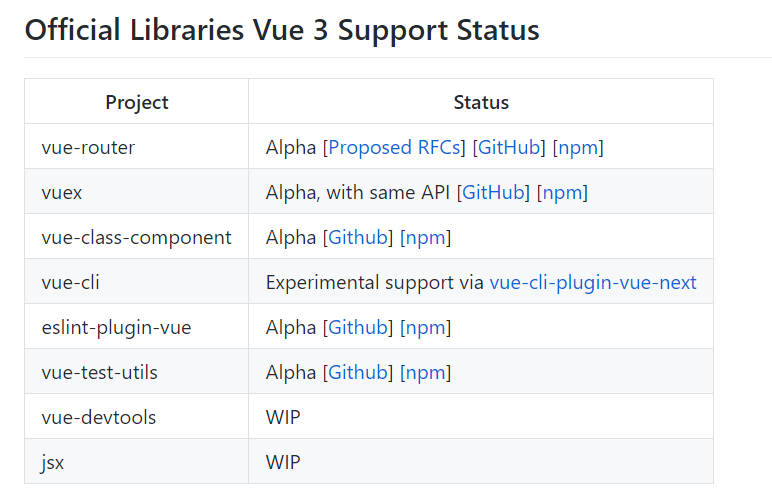
Task: Open the Proposed RFCs link for vue-router
Action: 397,147
